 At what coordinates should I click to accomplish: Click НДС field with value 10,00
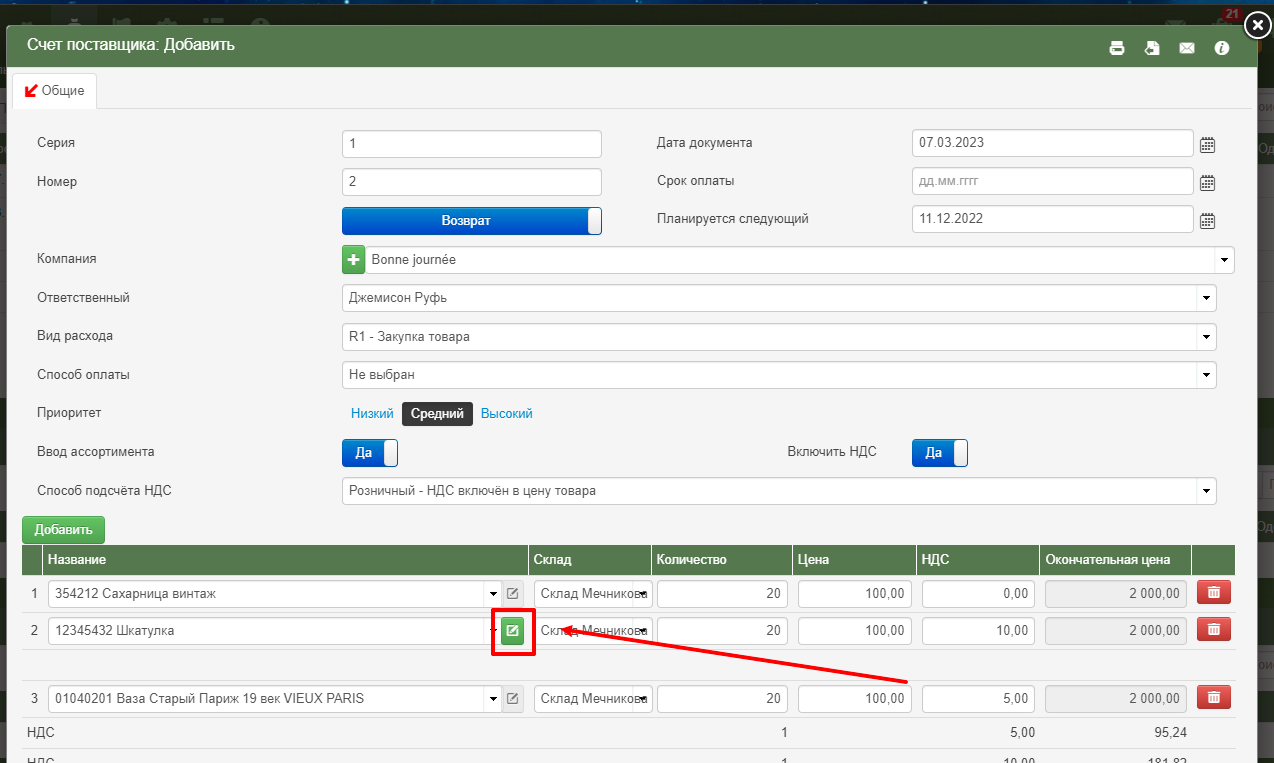pyautogui.click(x=979, y=631)
